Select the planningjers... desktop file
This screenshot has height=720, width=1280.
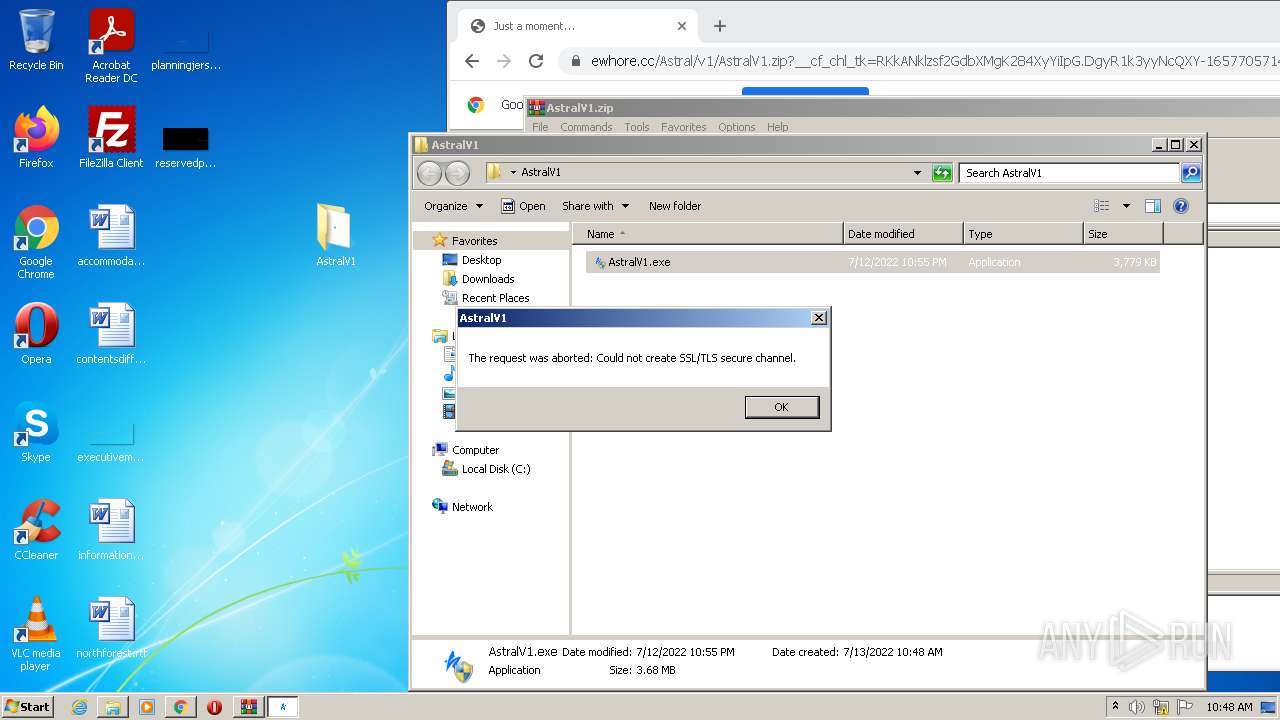[x=186, y=46]
